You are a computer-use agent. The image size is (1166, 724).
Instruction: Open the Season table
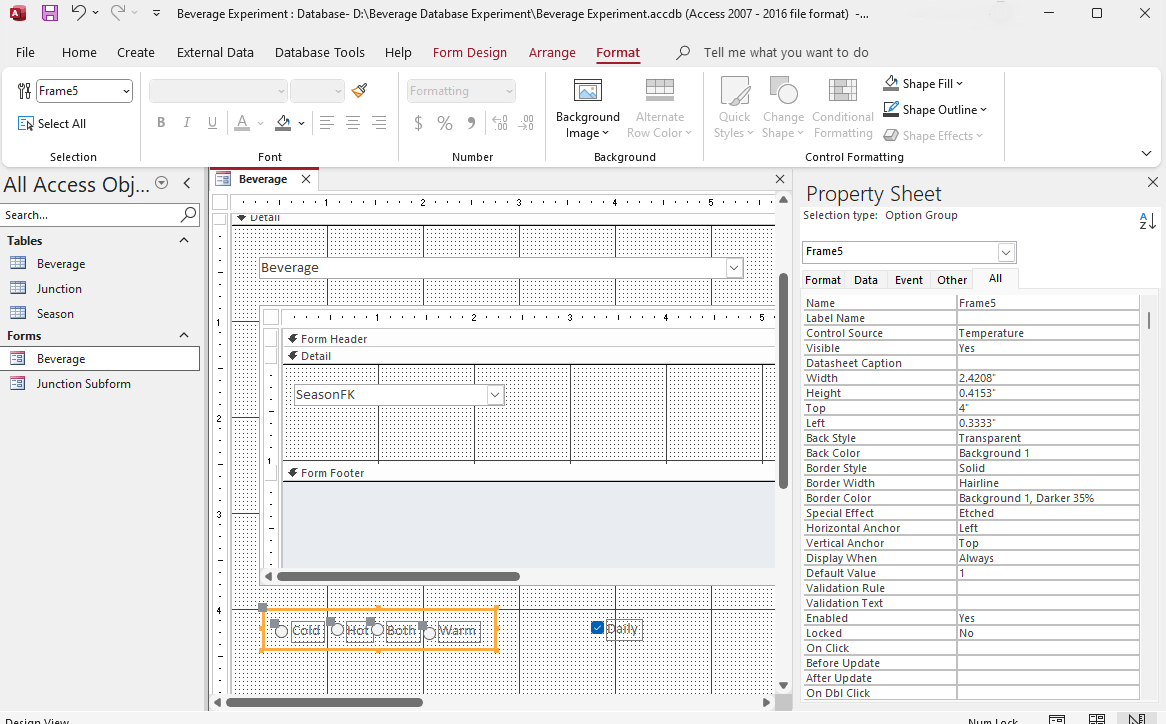point(55,314)
